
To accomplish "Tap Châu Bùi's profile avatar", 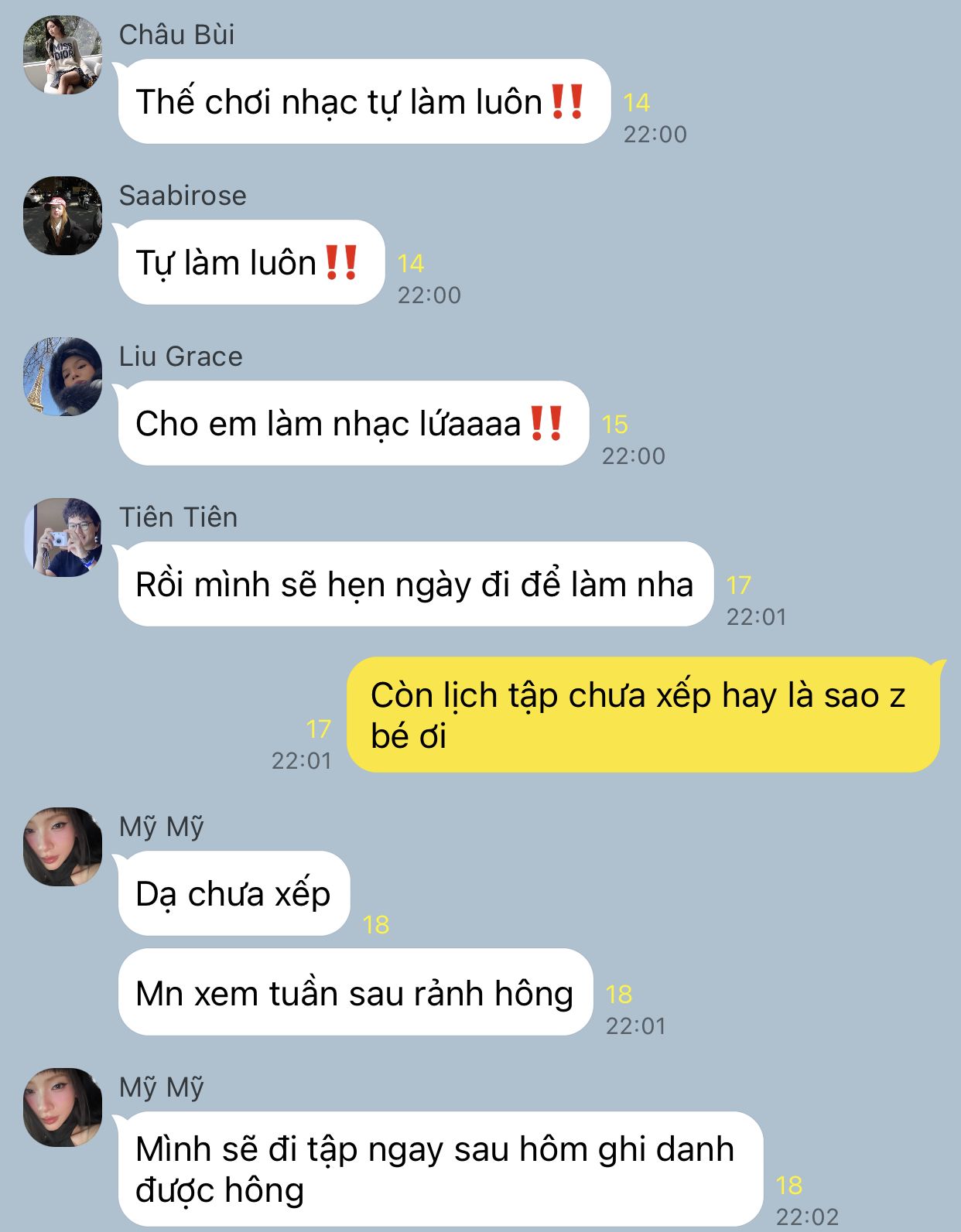I will pos(62,55).
